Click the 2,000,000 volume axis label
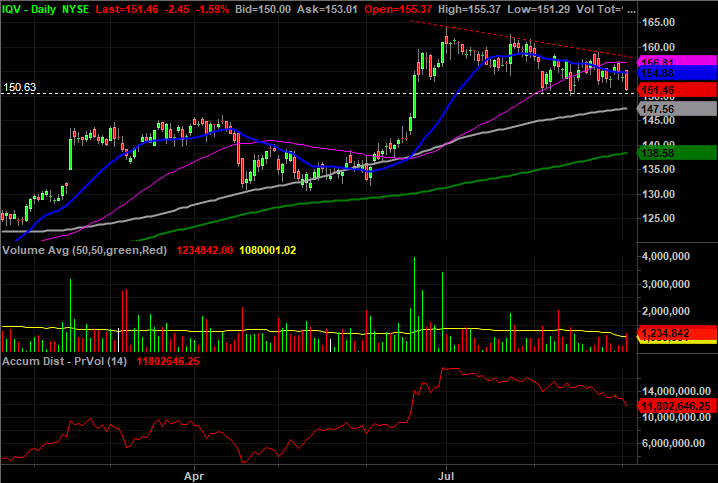 666,312
